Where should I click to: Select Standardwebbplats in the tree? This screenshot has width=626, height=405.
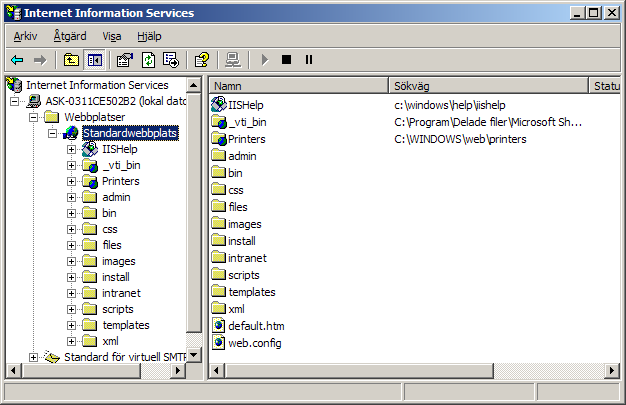tap(130, 133)
